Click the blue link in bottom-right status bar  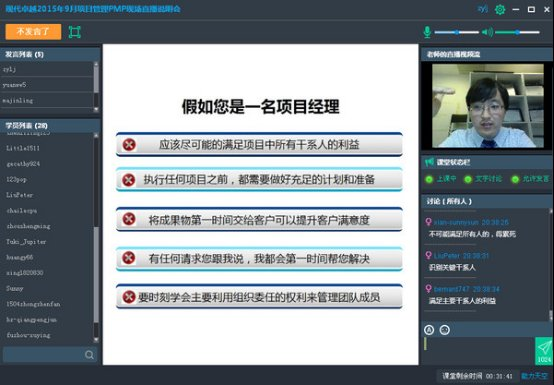tap(535, 376)
